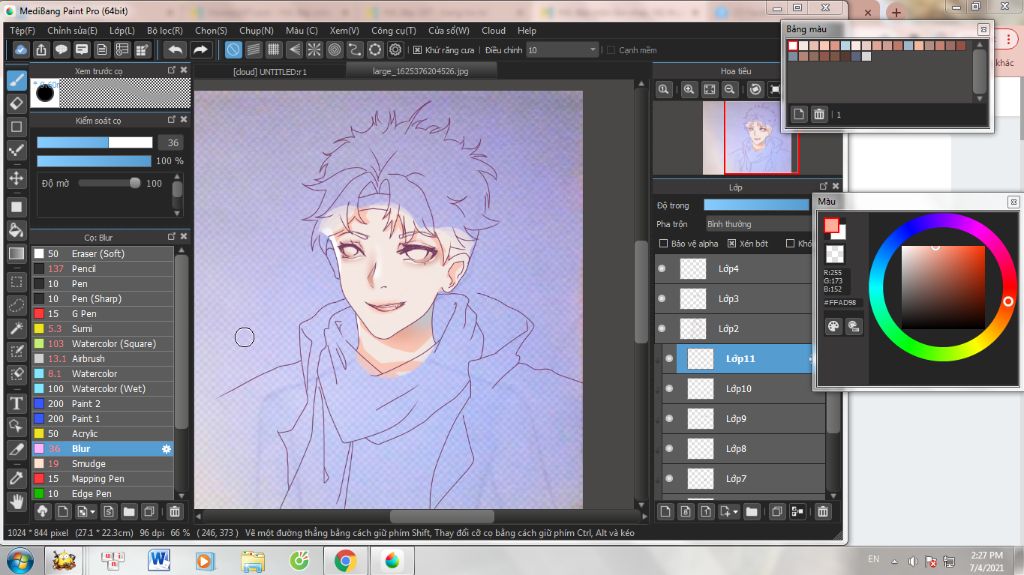Switch to large_1625376204526.jpg tab

(421, 71)
